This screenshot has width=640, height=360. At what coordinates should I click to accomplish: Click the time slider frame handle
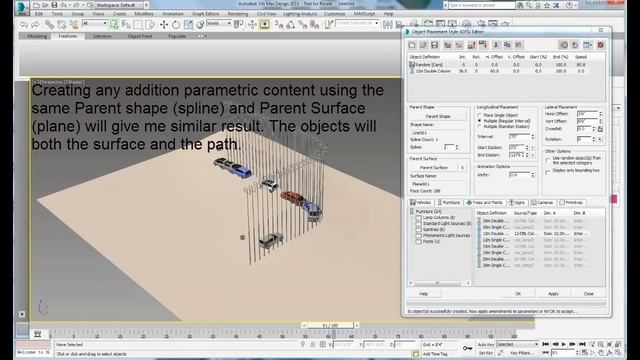330,325
